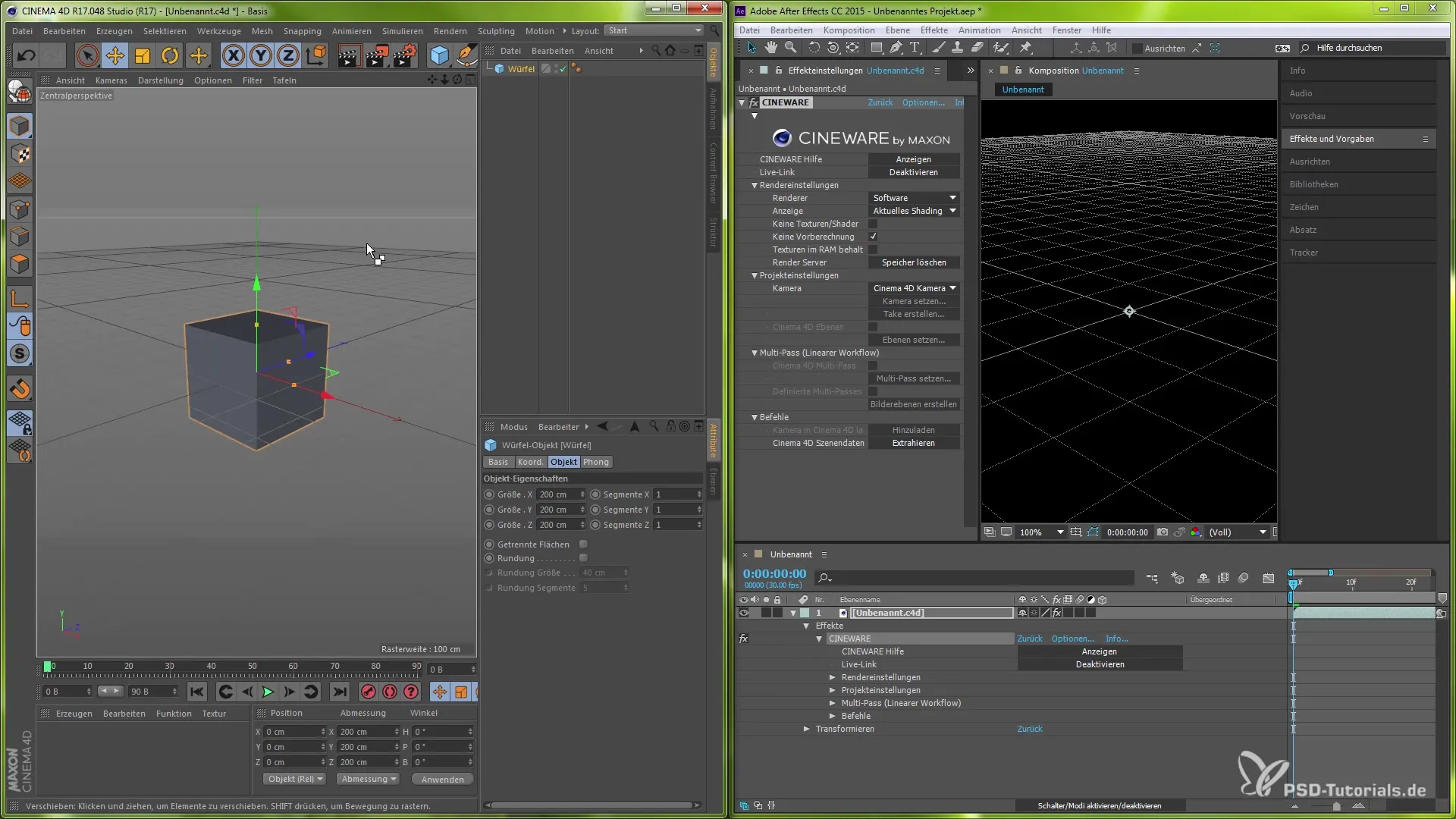Open the Komposition menu in After Effects
This screenshot has width=1456, height=819.
849,30
